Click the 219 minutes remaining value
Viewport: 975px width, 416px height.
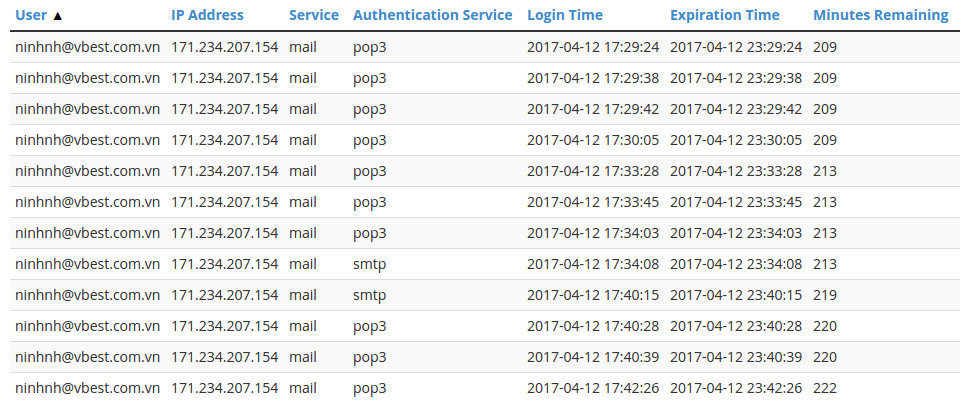pyautogui.click(x=825, y=295)
